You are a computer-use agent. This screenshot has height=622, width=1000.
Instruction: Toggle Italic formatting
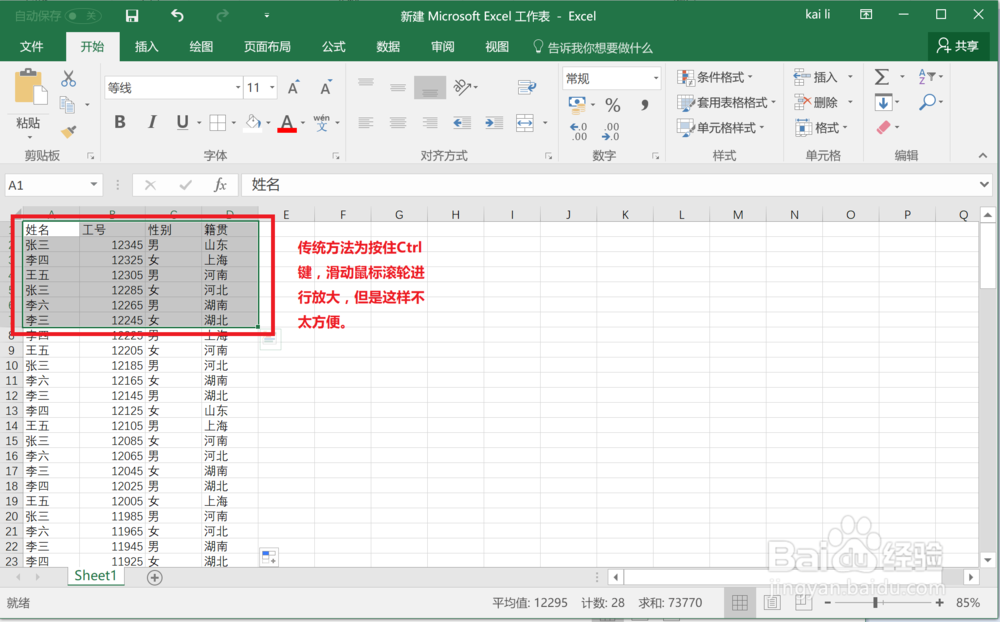pyautogui.click(x=152, y=122)
